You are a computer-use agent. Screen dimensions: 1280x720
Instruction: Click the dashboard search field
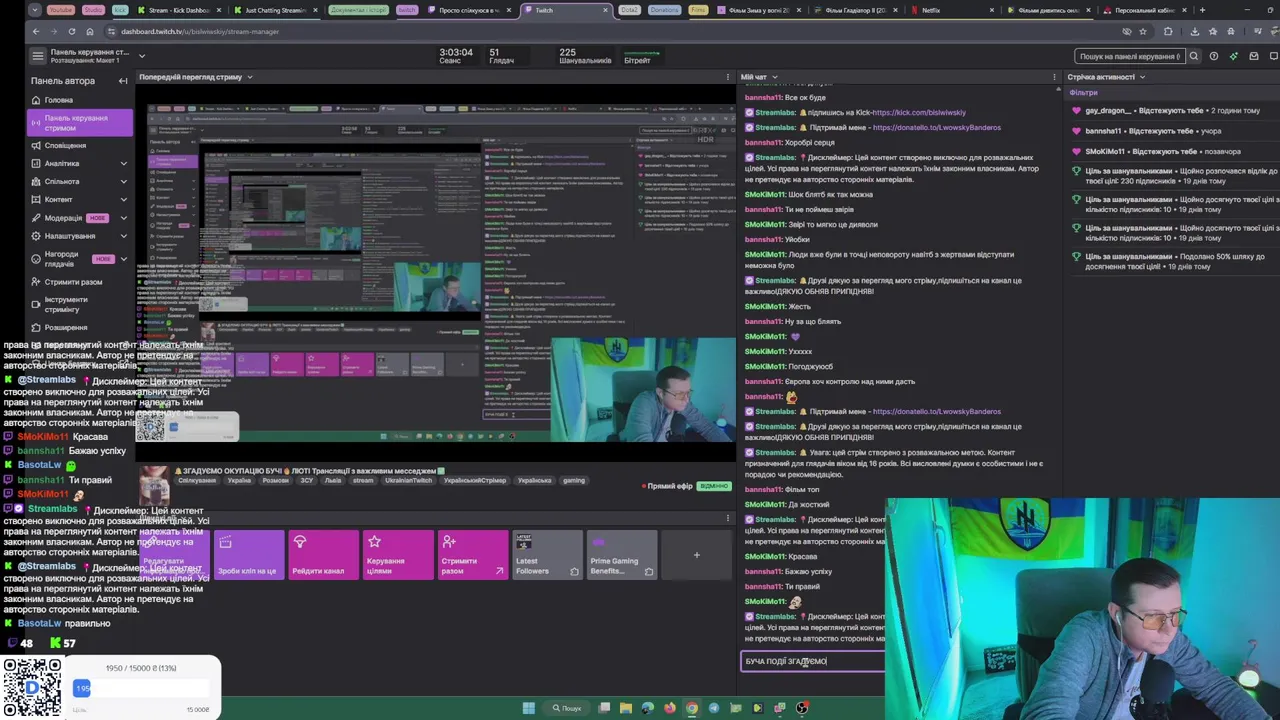click(x=1130, y=56)
